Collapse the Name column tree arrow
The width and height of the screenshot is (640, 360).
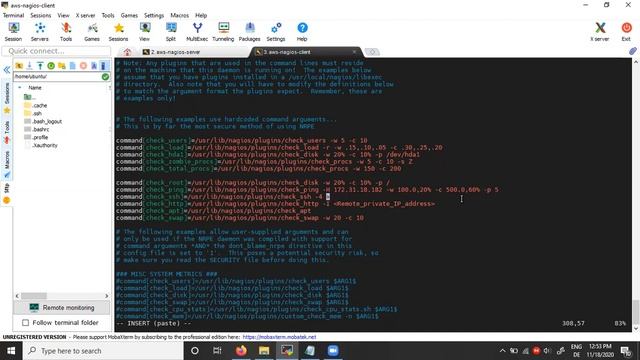coord(19,88)
